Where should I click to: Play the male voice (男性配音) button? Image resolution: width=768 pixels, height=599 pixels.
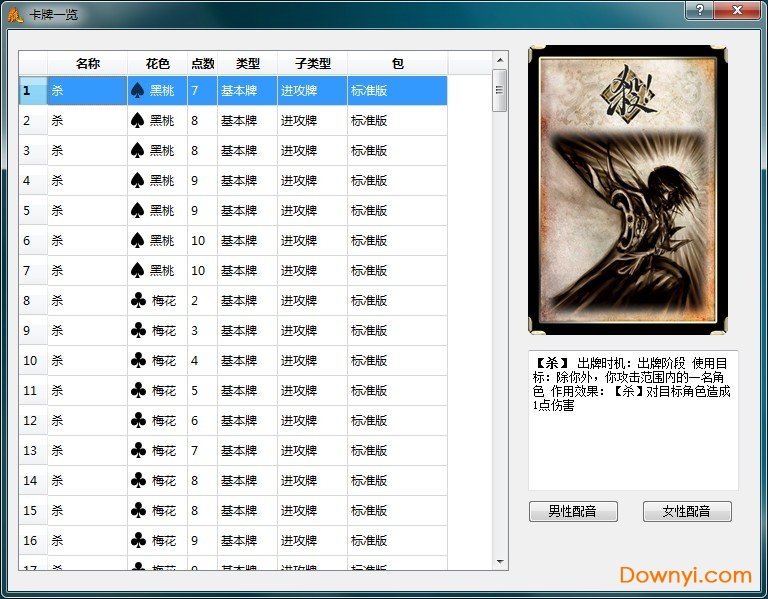tap(573, 511)
